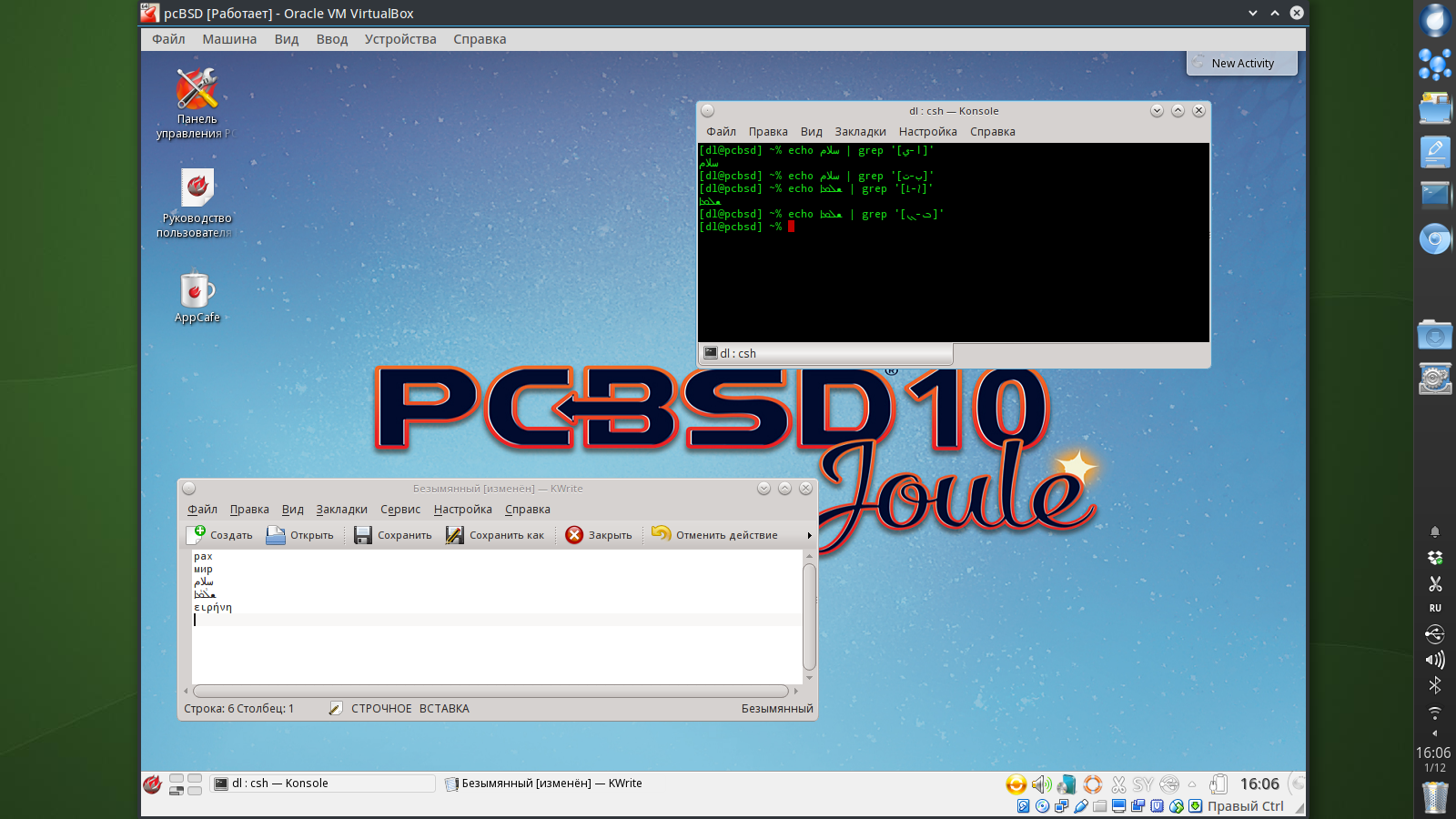
Task: Open host system settings gear icon
Action: (1435, 379)
